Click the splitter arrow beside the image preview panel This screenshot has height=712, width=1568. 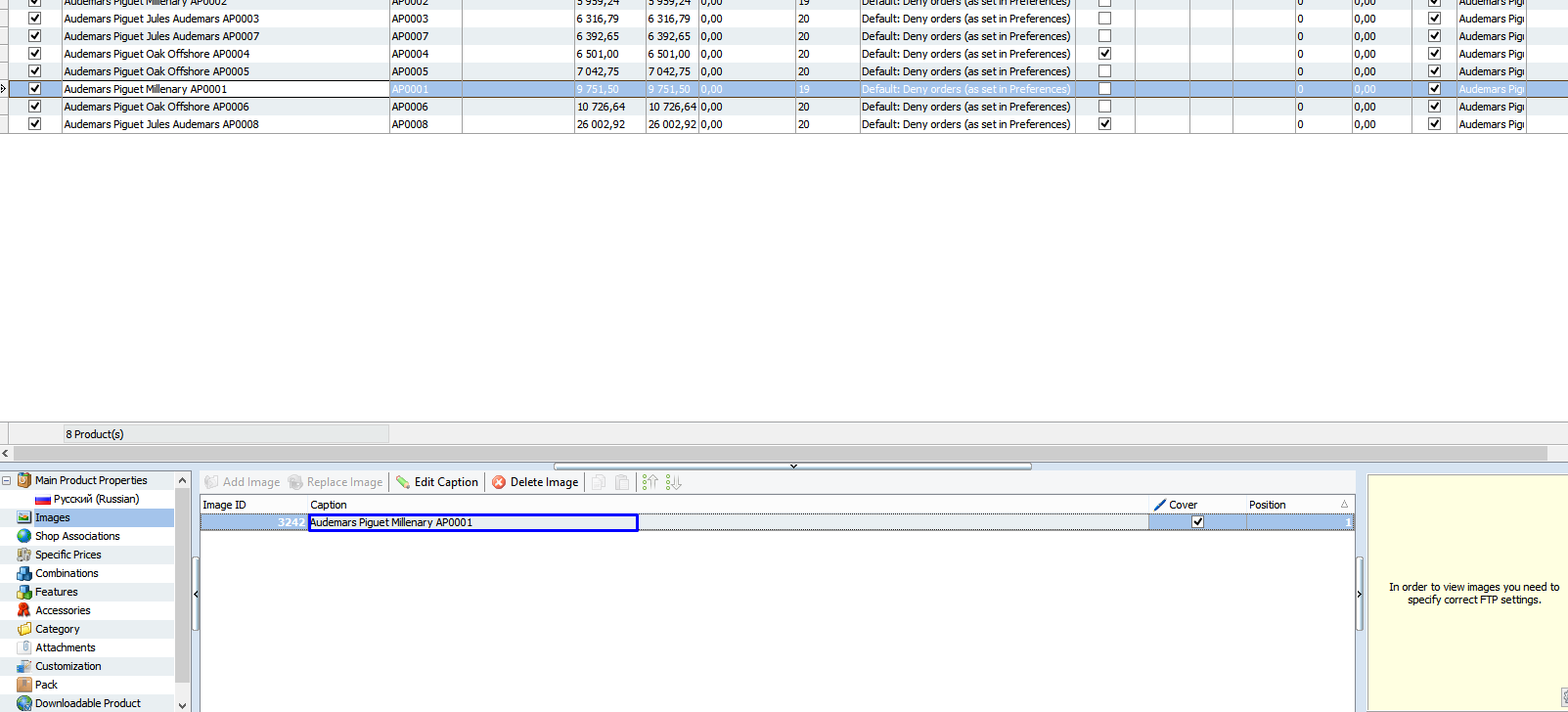pyautogui.click(x=1359, y=594)
